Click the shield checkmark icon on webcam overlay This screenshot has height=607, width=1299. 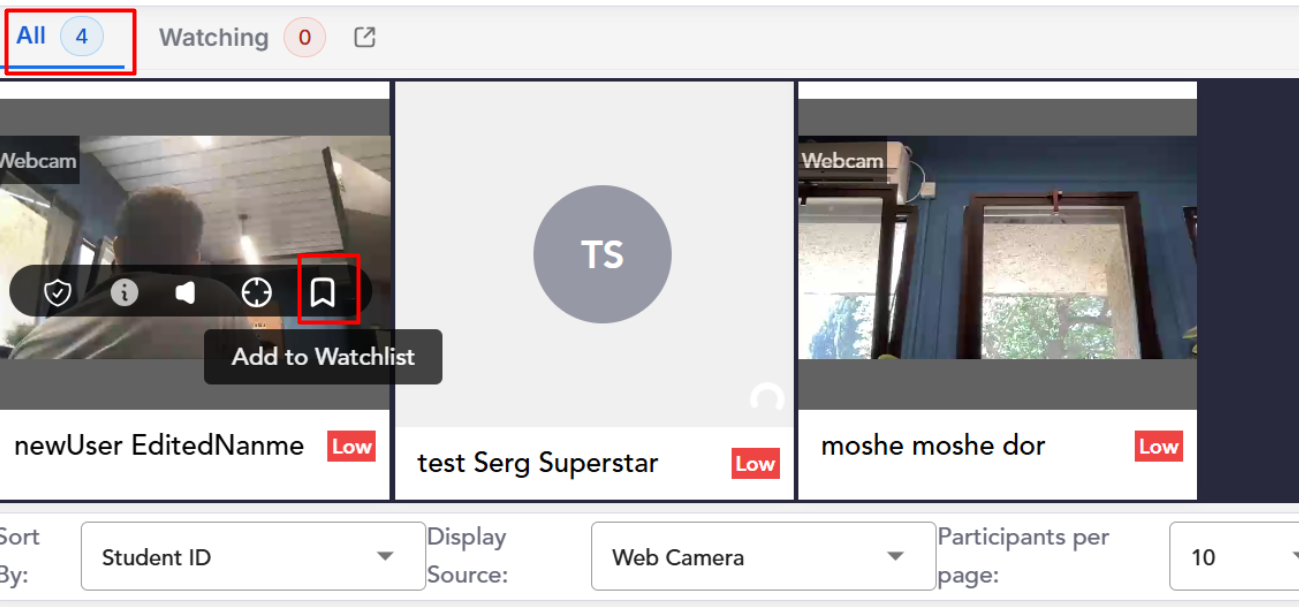point(58,293)
